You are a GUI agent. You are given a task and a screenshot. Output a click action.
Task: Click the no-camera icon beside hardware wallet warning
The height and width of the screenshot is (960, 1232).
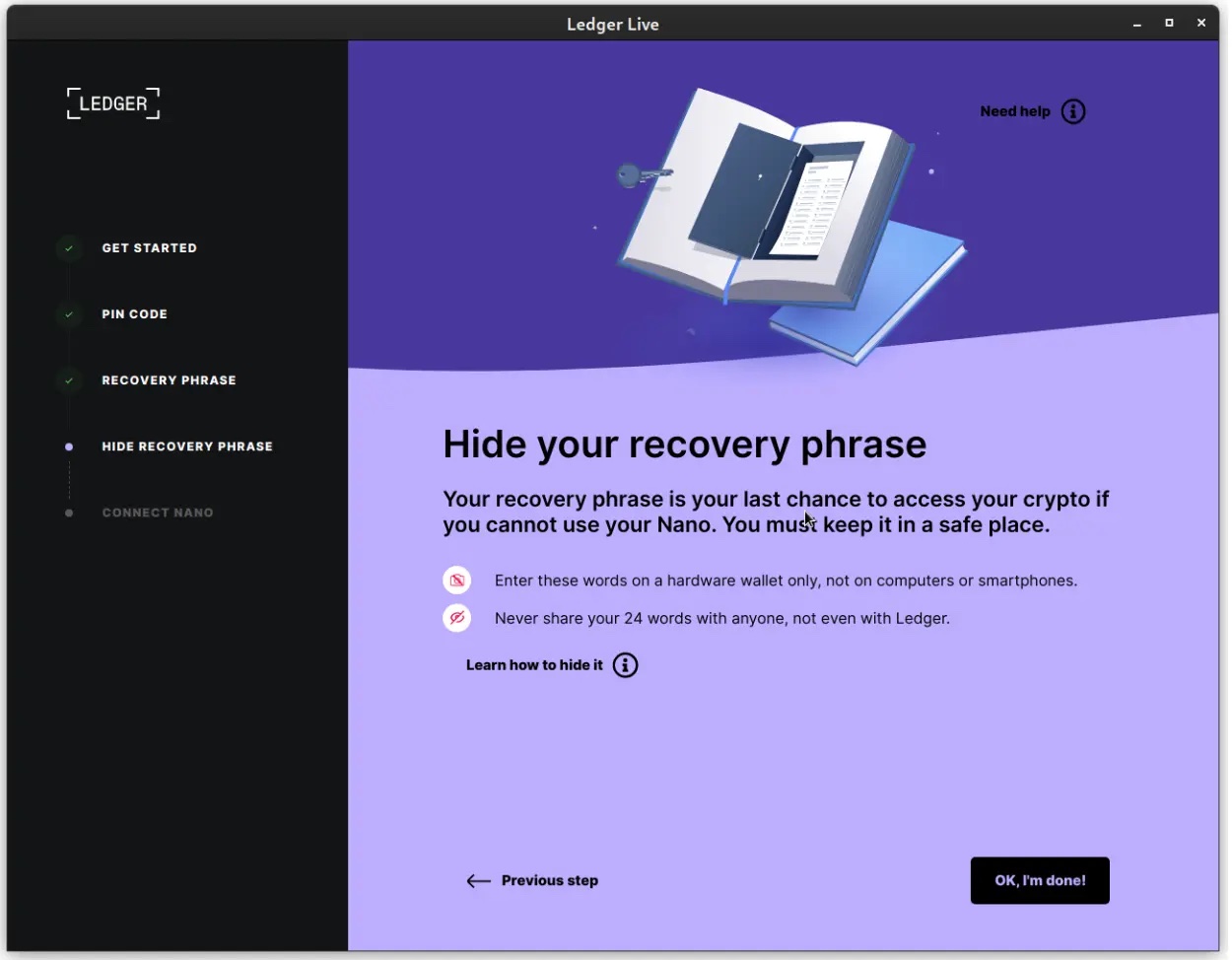point(456,581)
